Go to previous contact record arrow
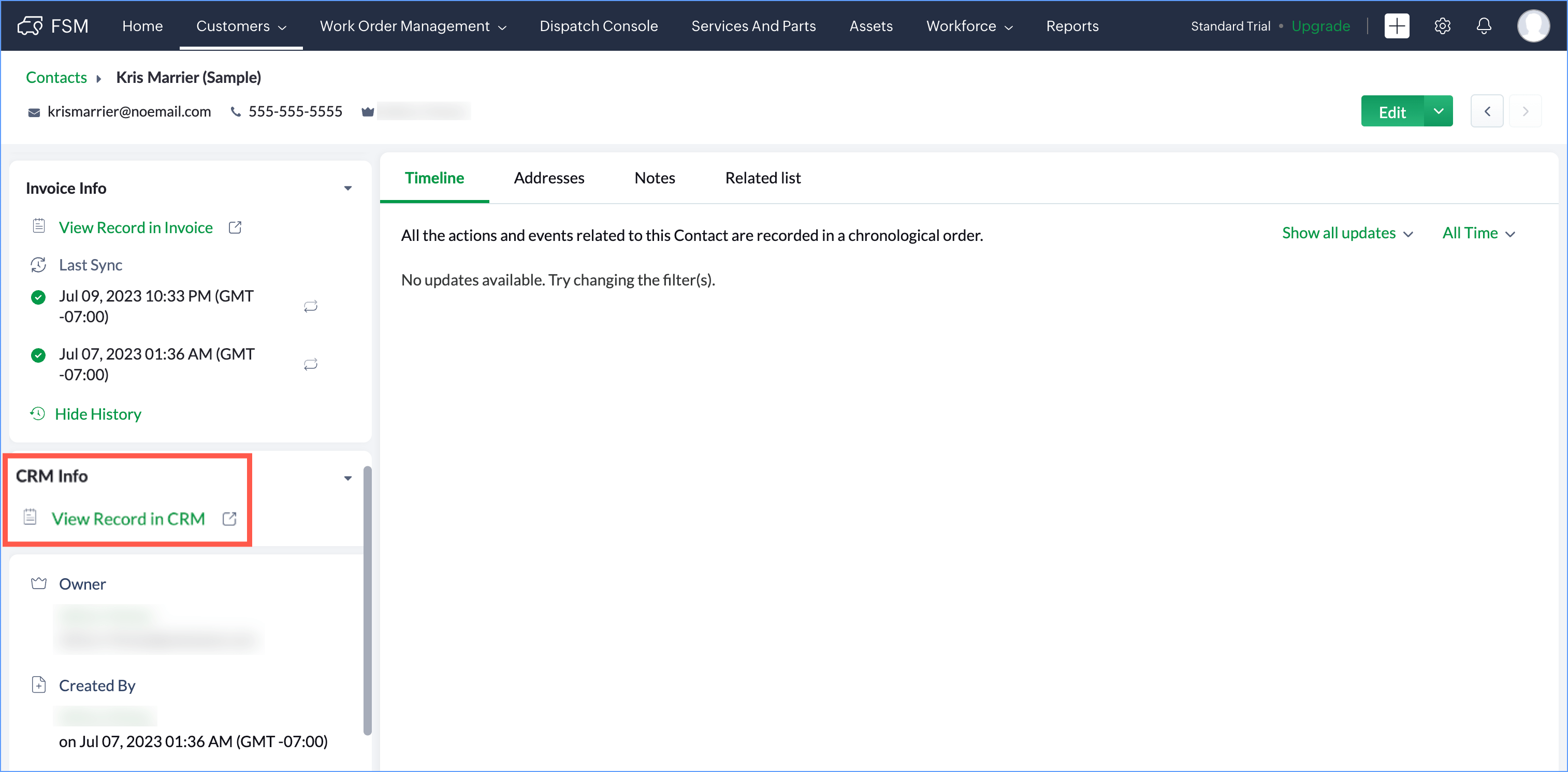This screenshot has height=772, width=1568. 1486,111
